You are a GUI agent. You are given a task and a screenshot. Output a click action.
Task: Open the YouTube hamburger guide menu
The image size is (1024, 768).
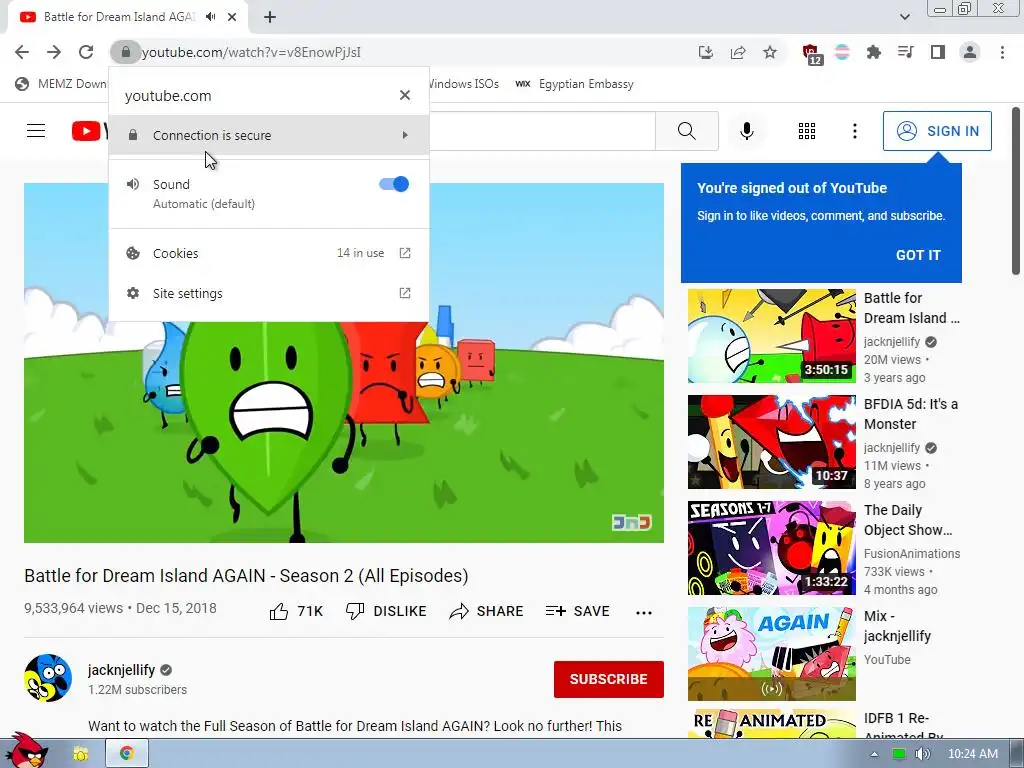(36, 131)
